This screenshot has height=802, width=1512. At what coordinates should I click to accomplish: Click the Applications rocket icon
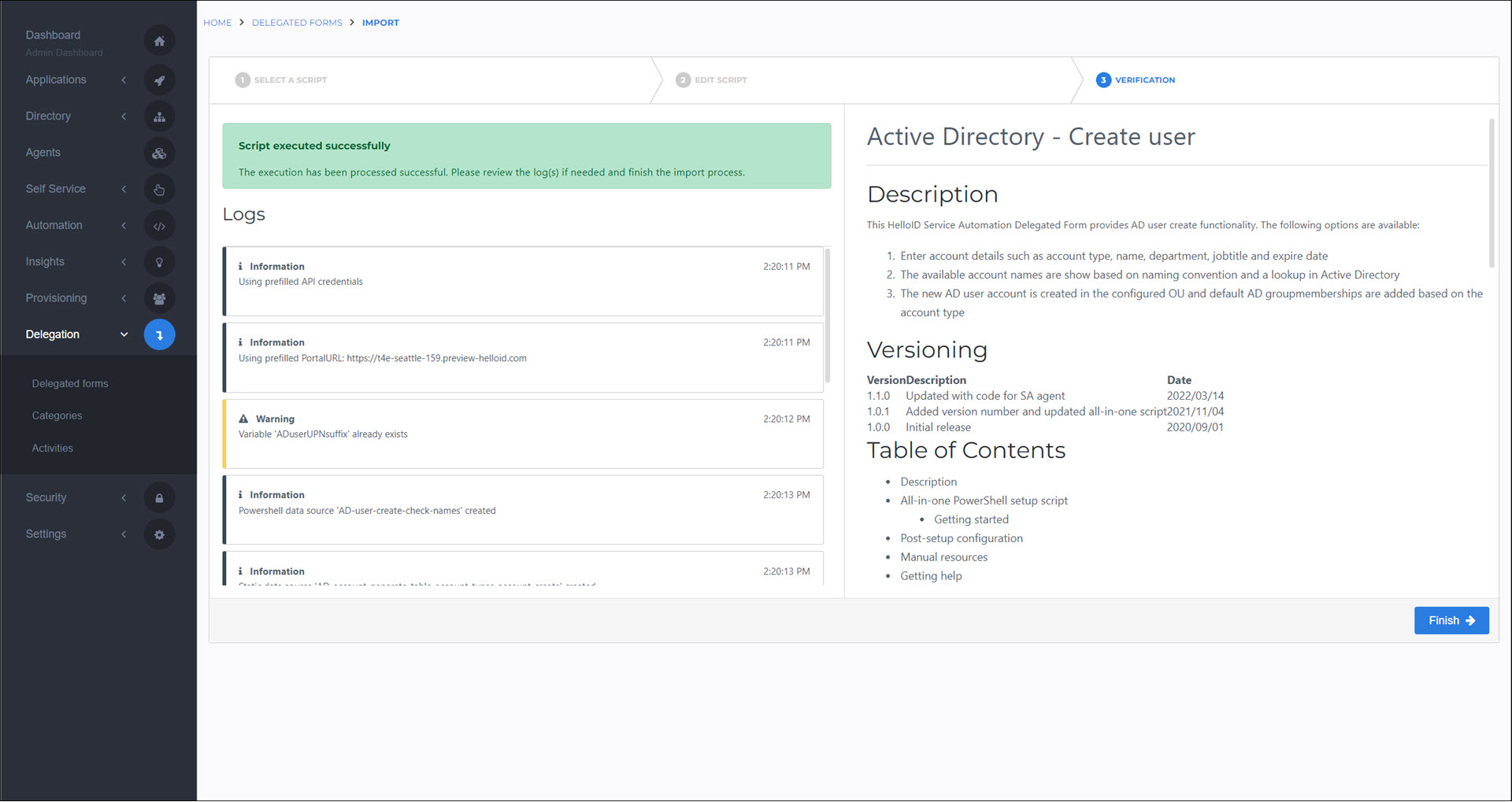(159, 80)
